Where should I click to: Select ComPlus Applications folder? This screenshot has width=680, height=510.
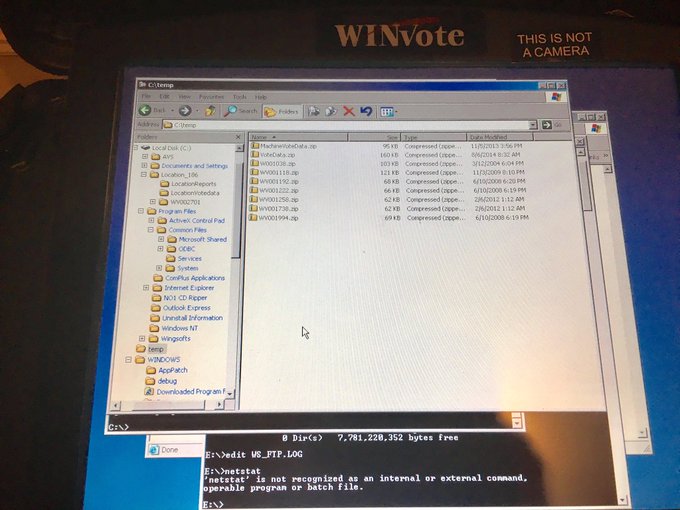(x=189, y=278)
